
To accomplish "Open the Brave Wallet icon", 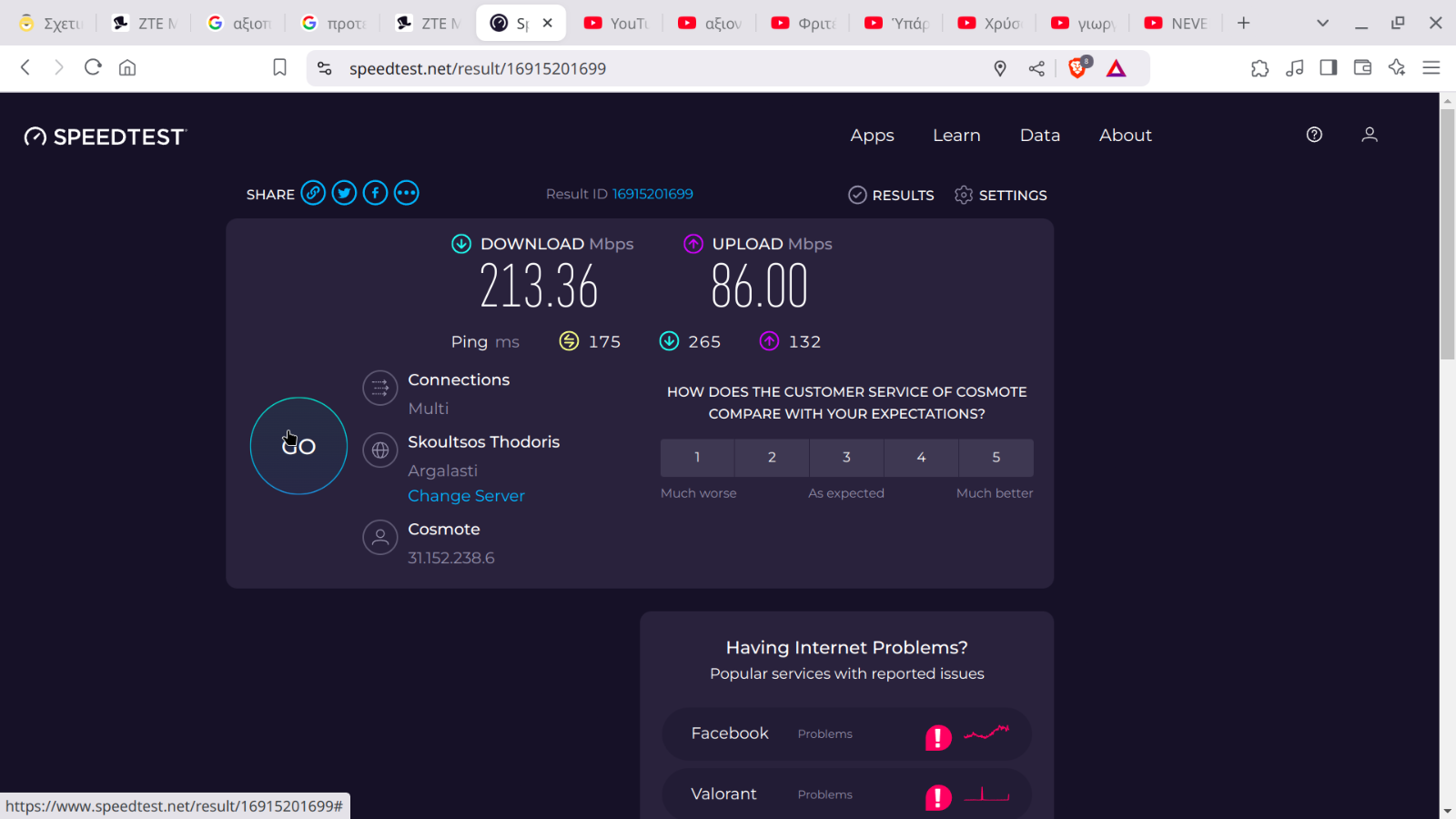I will coord(1362,67).
